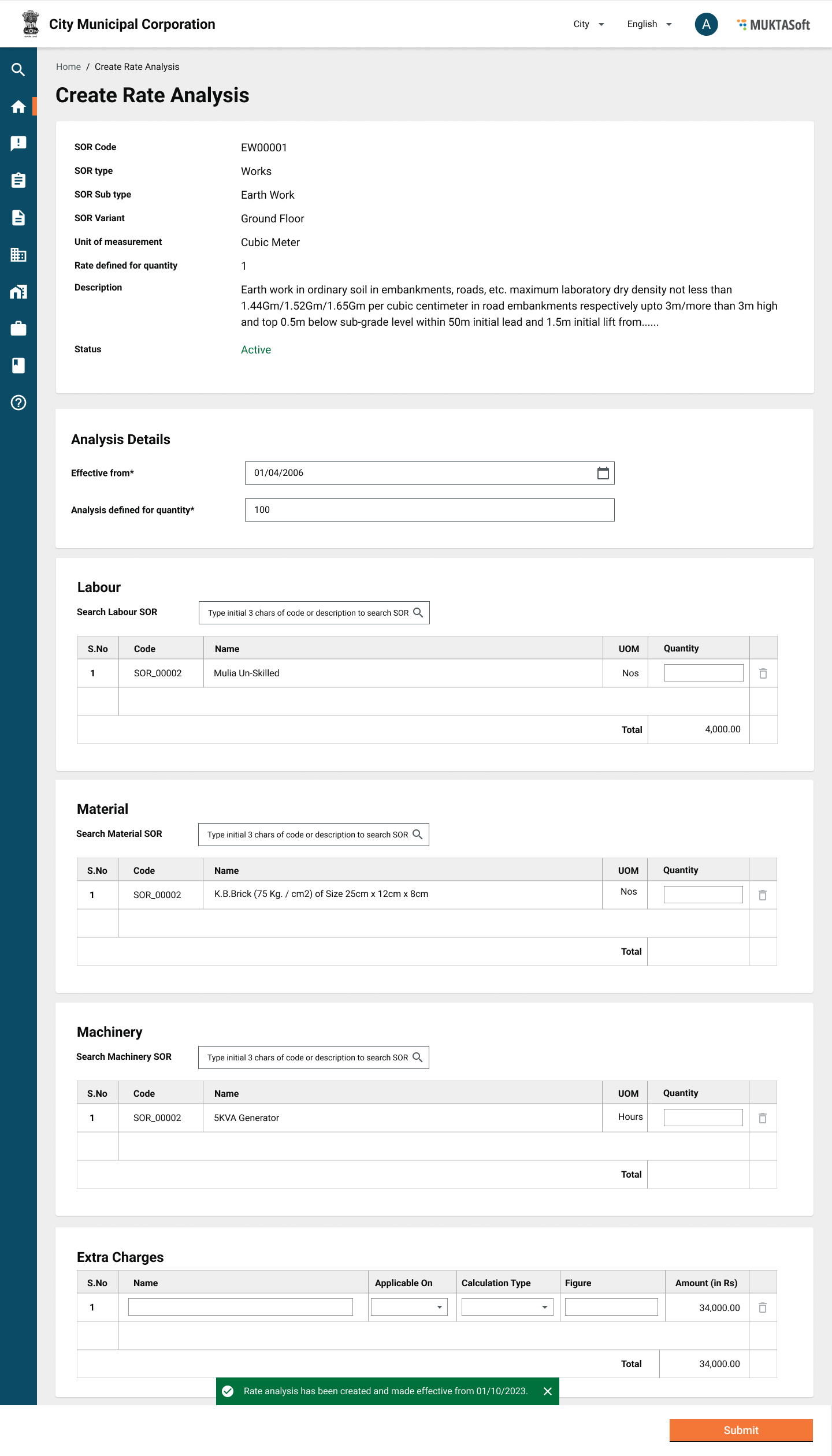Image resolution: width=832 pixels, height=1456 pixels.
Task: Open the English language dropdown
Action: pyautogui.click(x=649, y=24)
